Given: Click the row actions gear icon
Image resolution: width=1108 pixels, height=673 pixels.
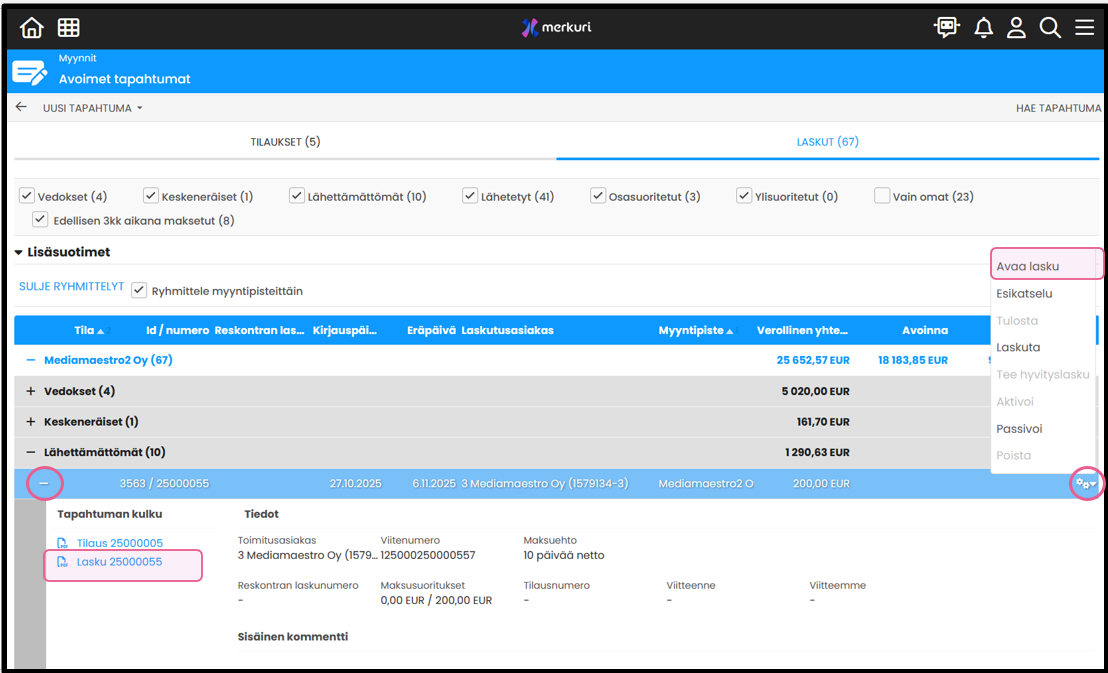Looking at the screenshot, I should coord(1085,484).
